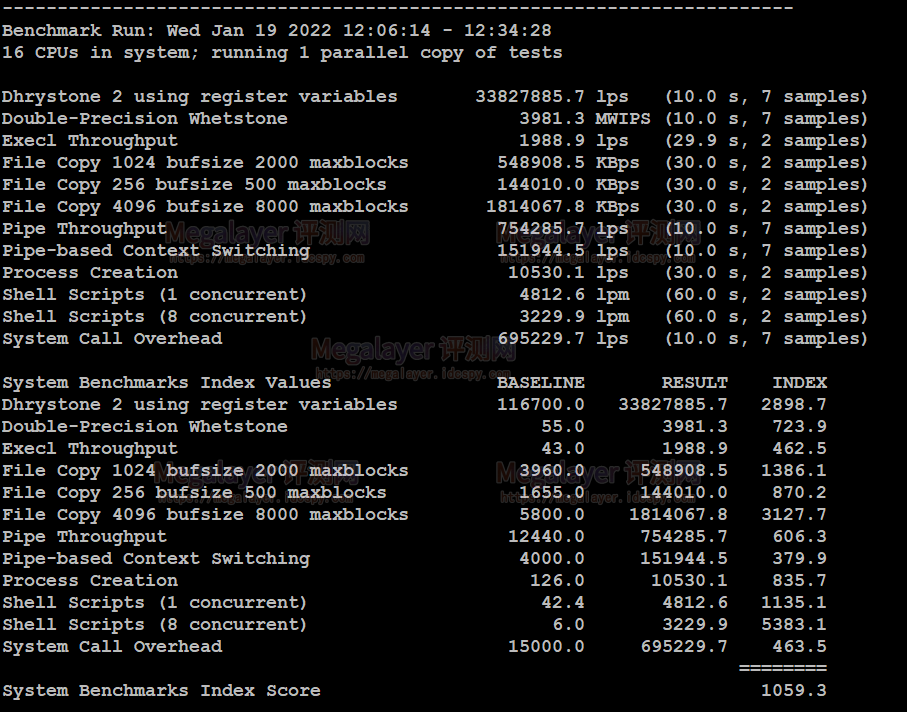Click Whetstone index 723.9
This screenshot has width=907, height=712.
(x=799, y=426)
